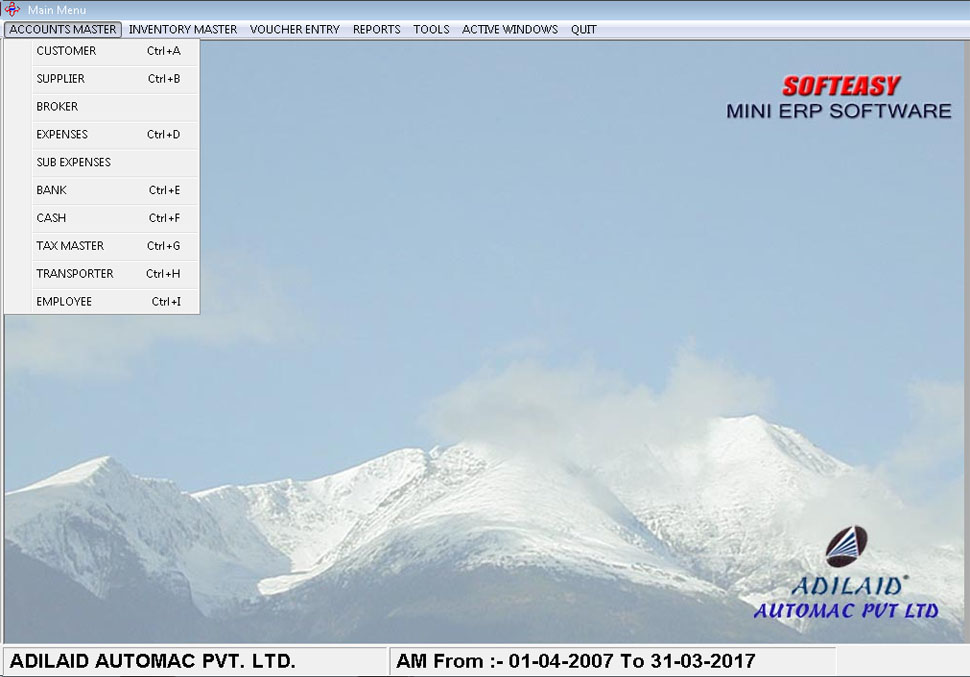Open the ACTIVE WINDOWS menu

(510, 29)
